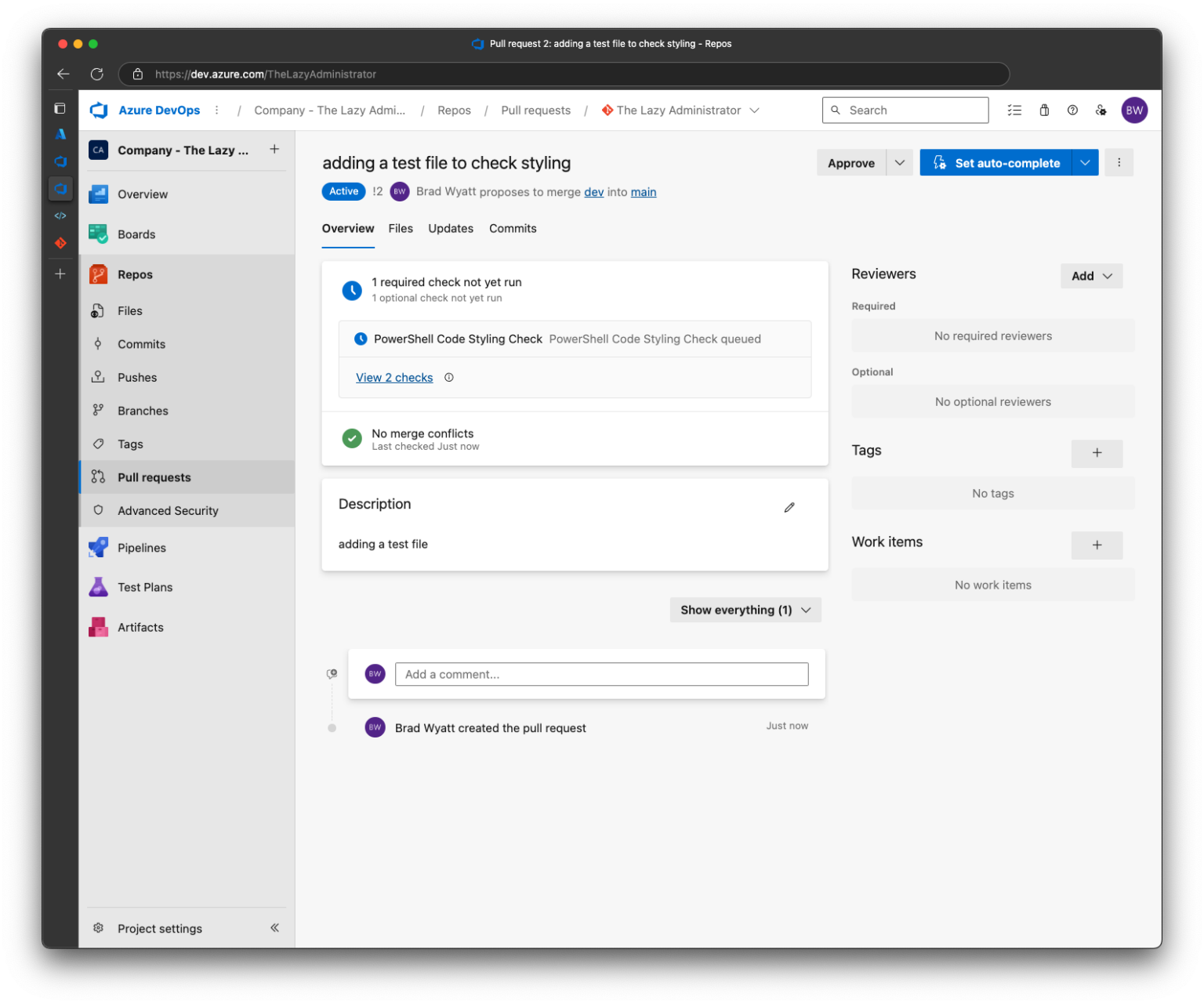Click the browser back arrow
This screenshot has height=1004, width=1204.
(63, 74)
